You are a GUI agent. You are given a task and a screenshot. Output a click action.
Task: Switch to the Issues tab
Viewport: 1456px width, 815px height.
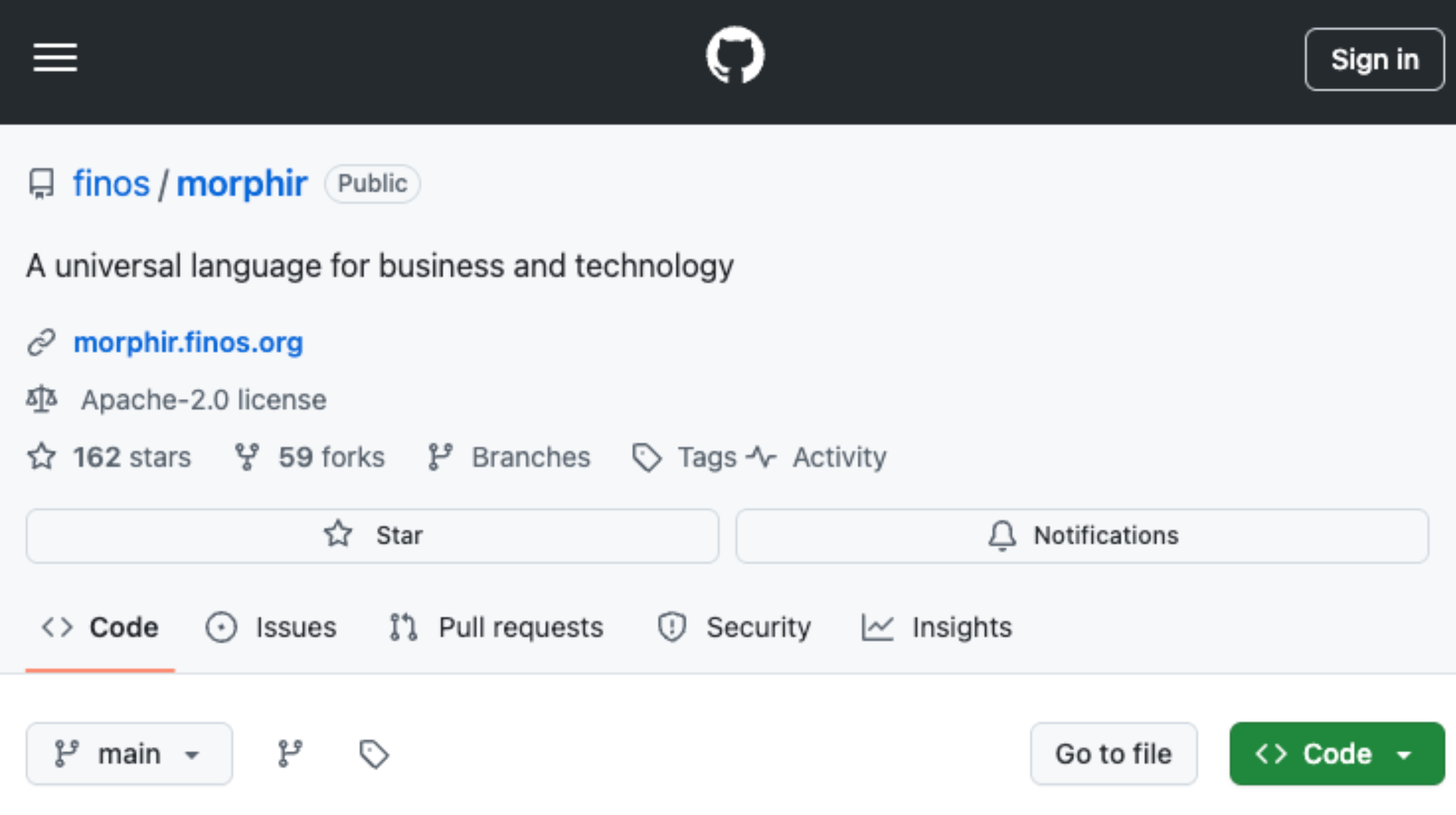click(271, 628)
